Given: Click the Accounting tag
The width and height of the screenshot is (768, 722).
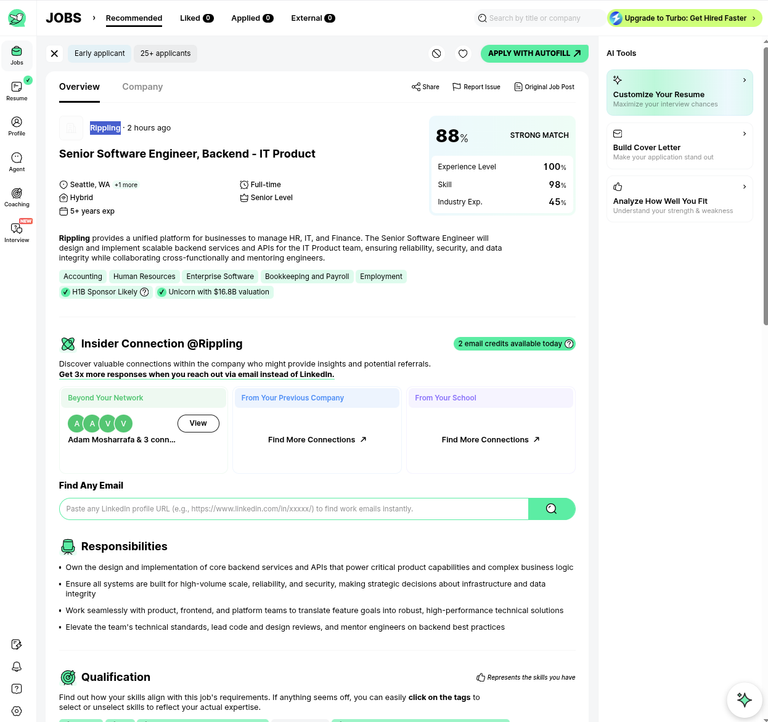Looking at the screenshot, I should point(83,276).
